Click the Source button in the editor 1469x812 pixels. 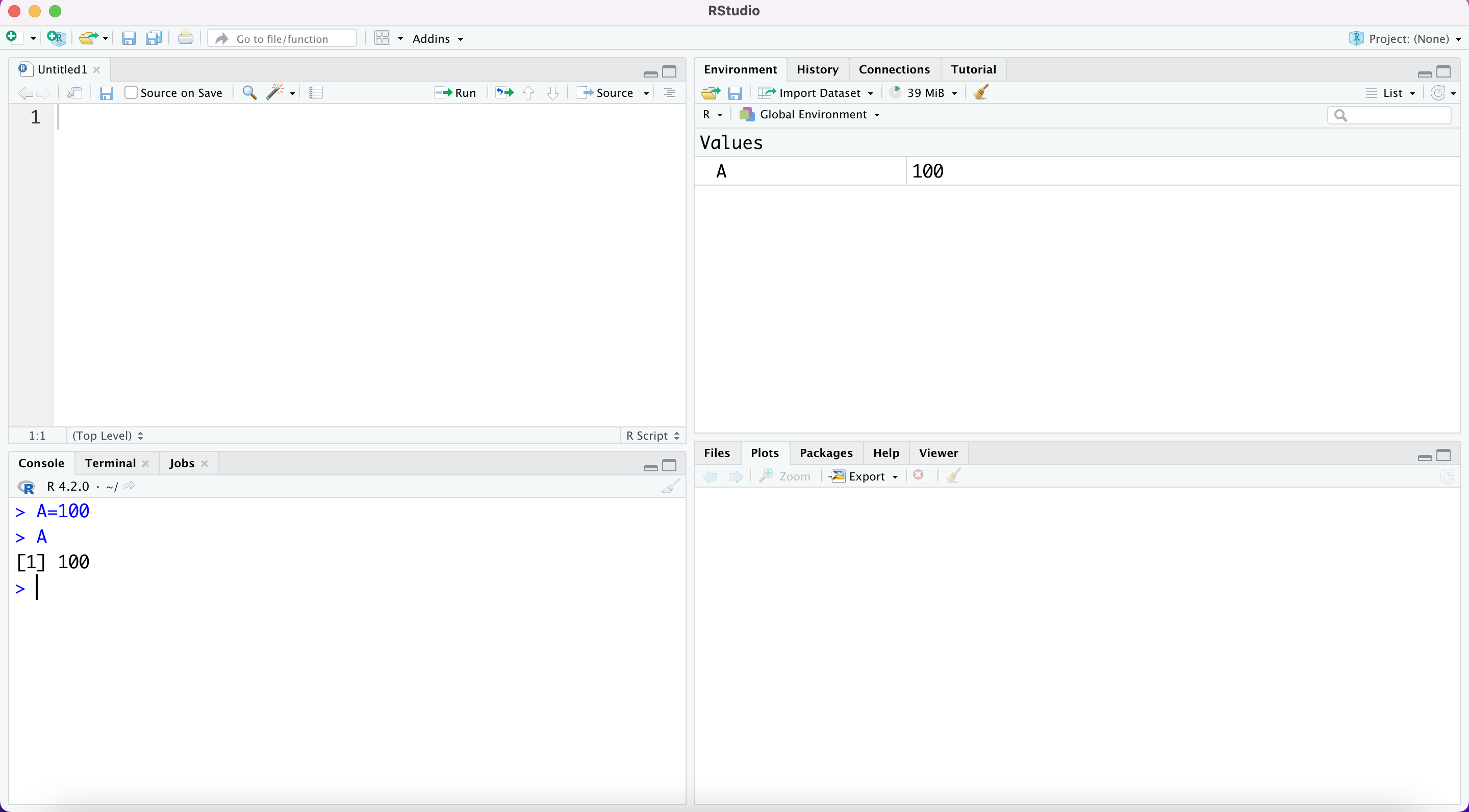pyautogui.click(x=605, y=92)
